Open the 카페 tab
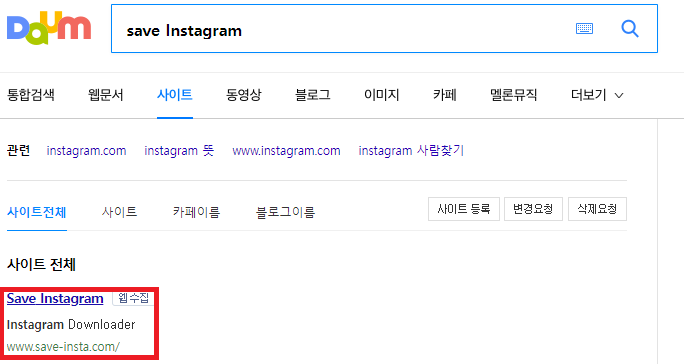The image size is (684, 364). [445, 95]
